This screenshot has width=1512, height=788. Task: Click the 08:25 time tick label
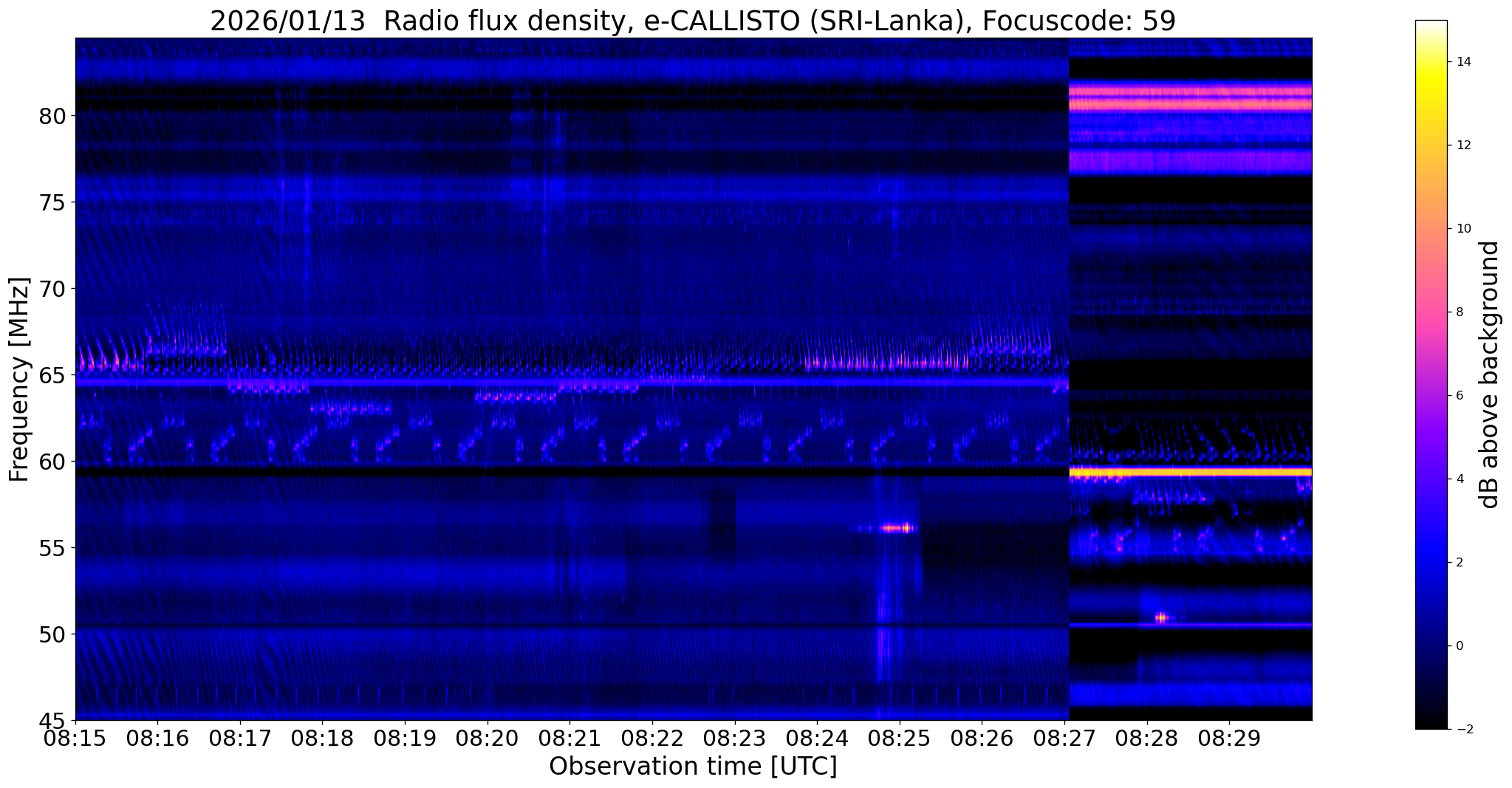[900, 738]
